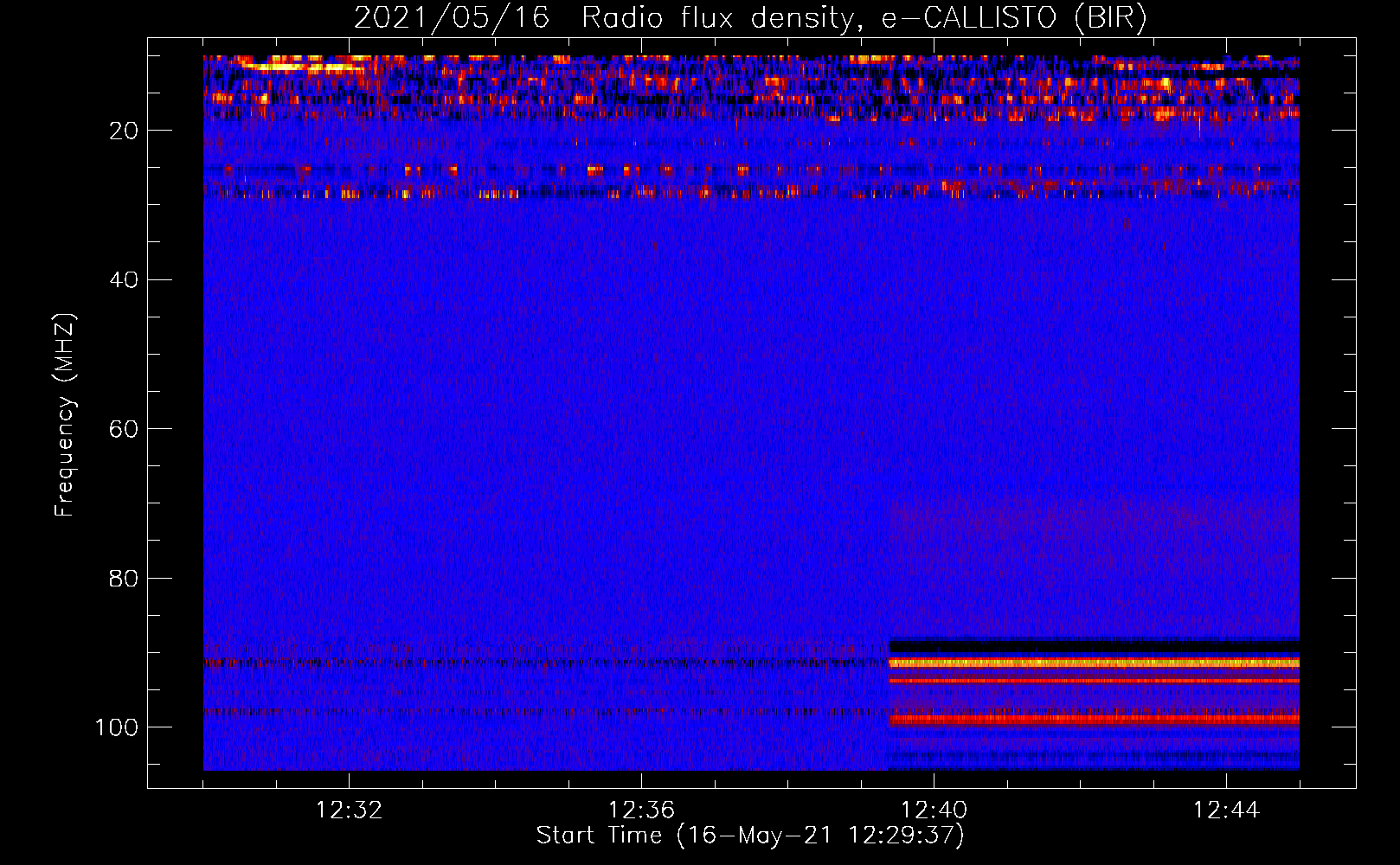Click the '80' frequency tick label
The height and width of the screenshot is (865, 1400).
[124, 579]
